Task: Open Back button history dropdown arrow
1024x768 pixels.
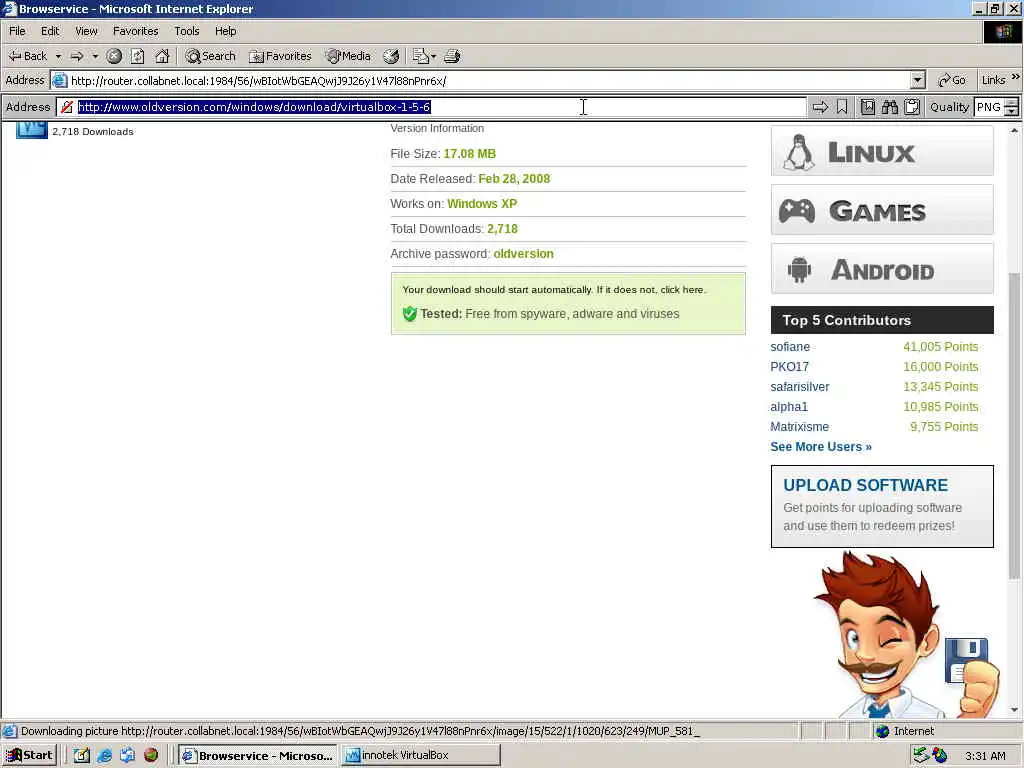Action: [58, 56]
